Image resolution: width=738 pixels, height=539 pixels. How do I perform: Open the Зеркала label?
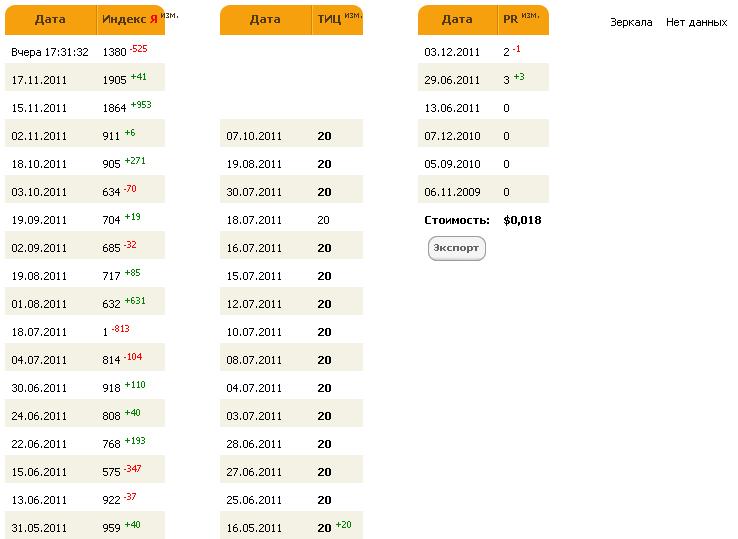click(x=631, y=22)
